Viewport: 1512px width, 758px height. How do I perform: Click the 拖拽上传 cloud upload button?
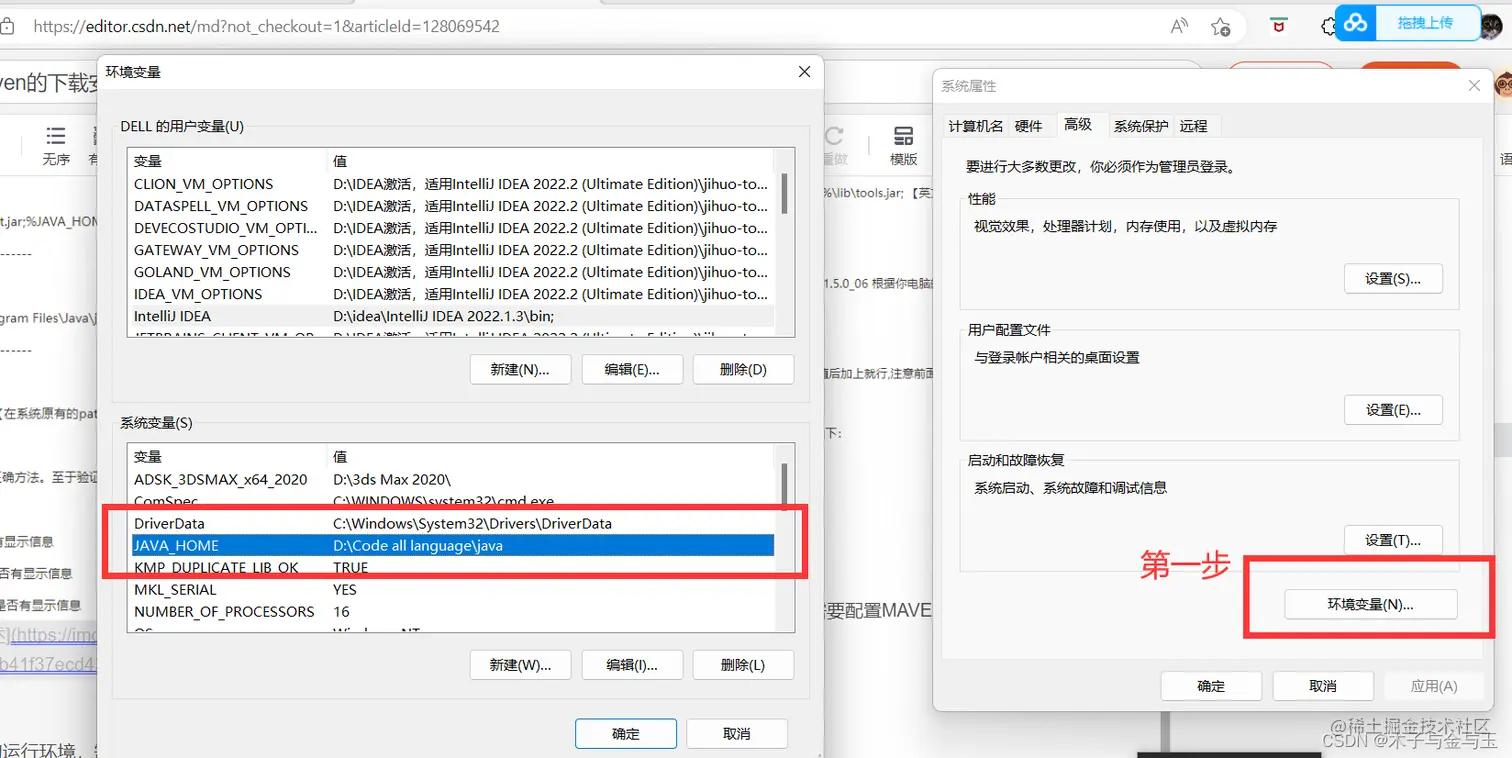coord(1410,23)
